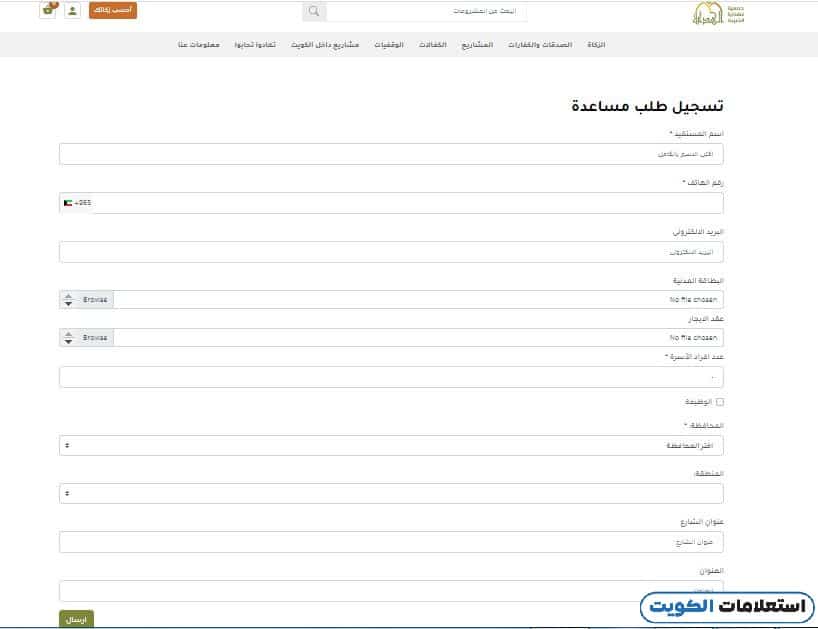Browse for the civil ID file
Viewport: 818px width, 629px height.
coord(95,299)
